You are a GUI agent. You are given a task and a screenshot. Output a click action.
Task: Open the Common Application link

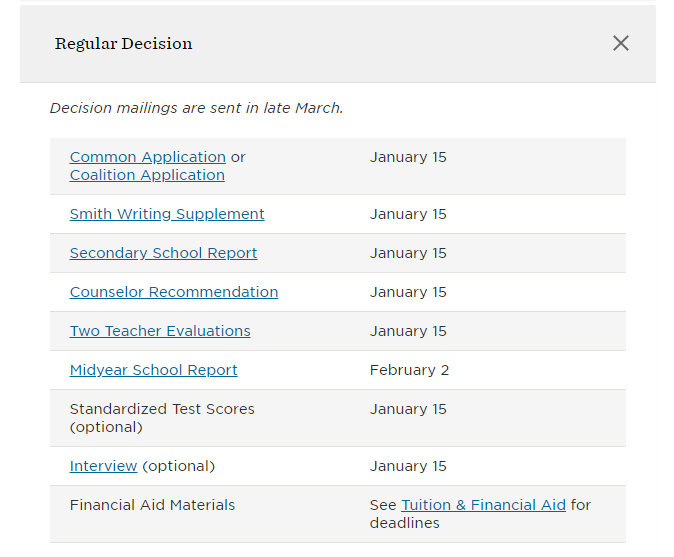coord(147,157)
